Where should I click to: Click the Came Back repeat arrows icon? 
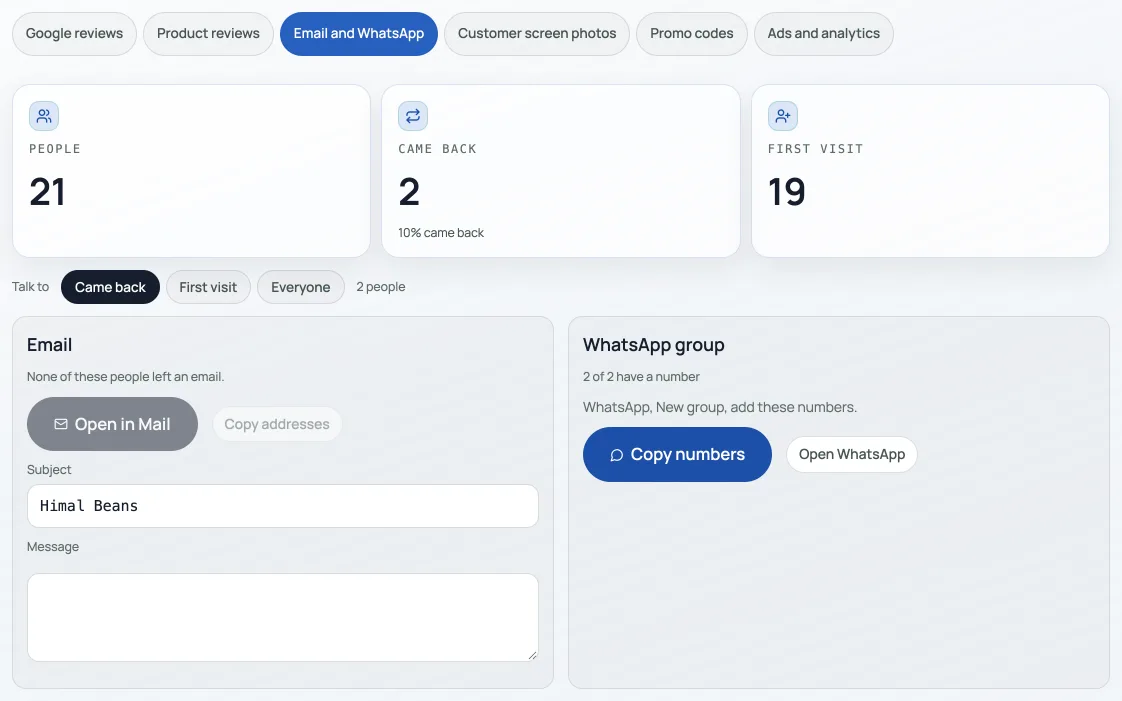pos(413,116)
